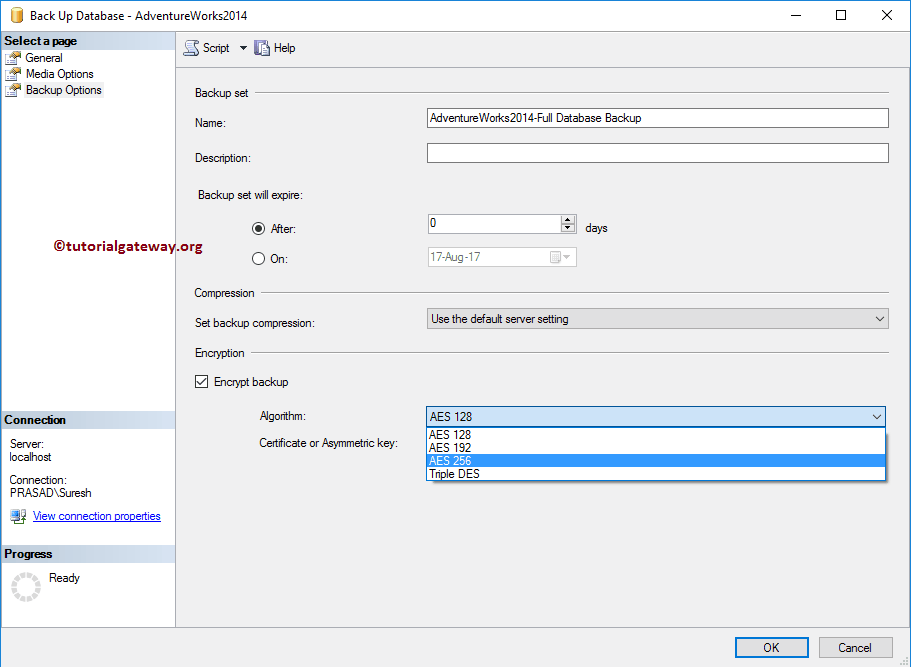Click the database icon in title bar
Image resolution: width=911 pixels, height=667 pixels.
(16, 15)
